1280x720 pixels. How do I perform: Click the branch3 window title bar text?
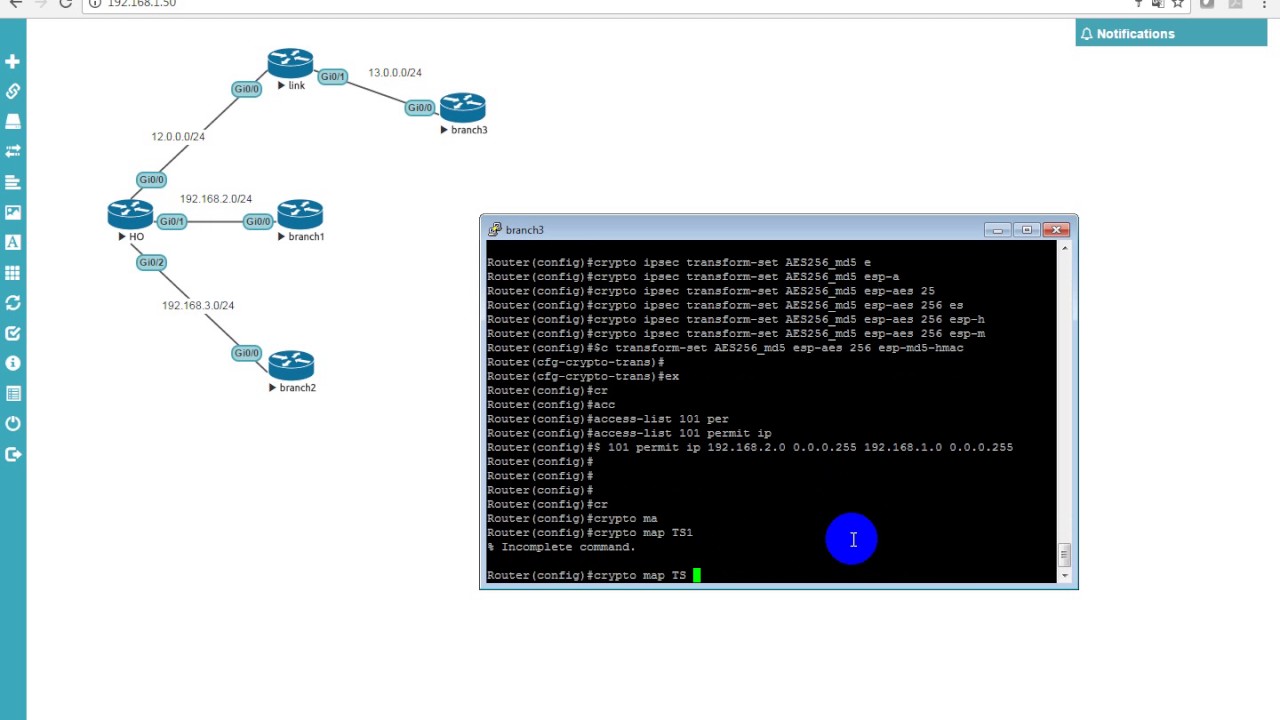[x=525, y=230]
